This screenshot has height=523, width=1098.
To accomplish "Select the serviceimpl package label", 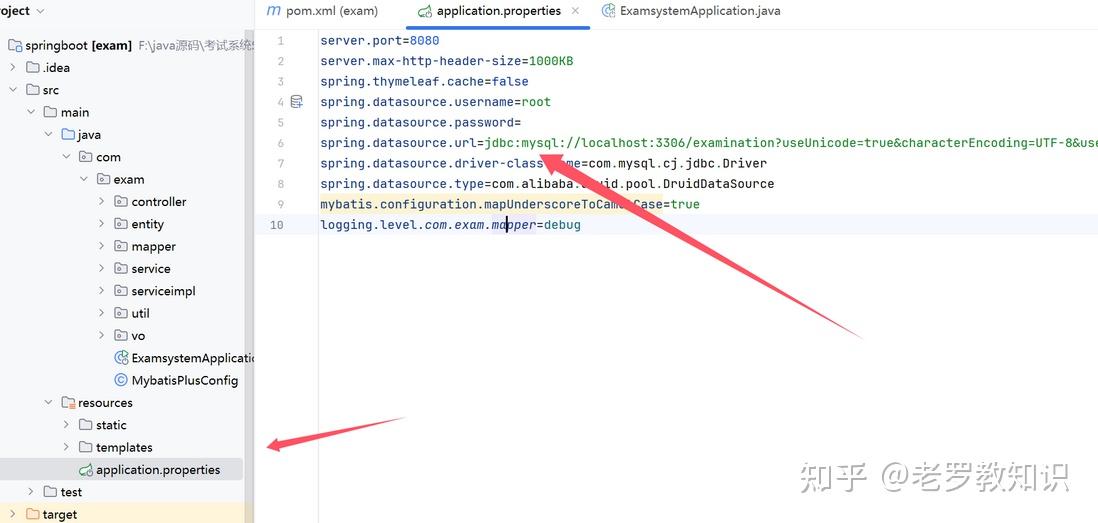I will (x=163, y=291).
